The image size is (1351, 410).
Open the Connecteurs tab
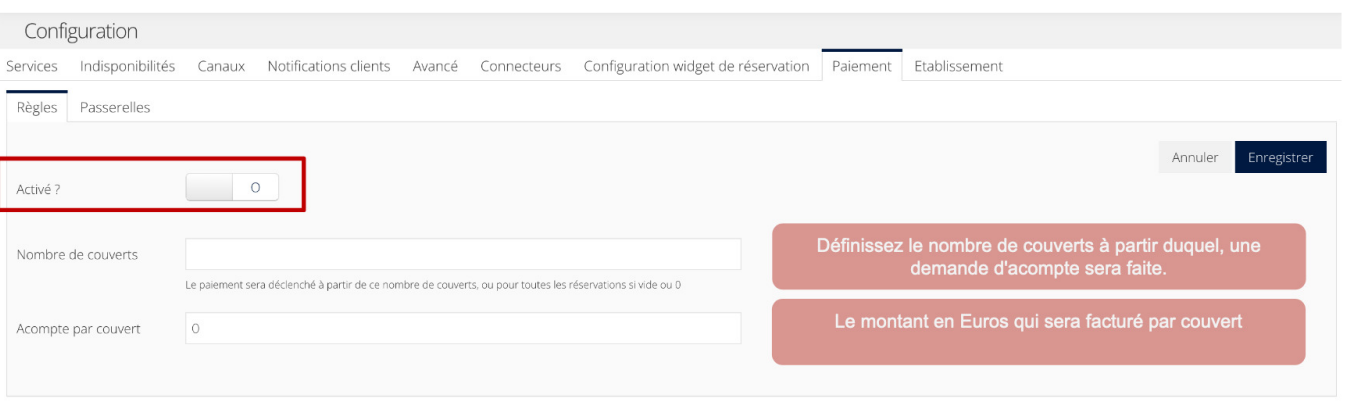pos(520,66)
